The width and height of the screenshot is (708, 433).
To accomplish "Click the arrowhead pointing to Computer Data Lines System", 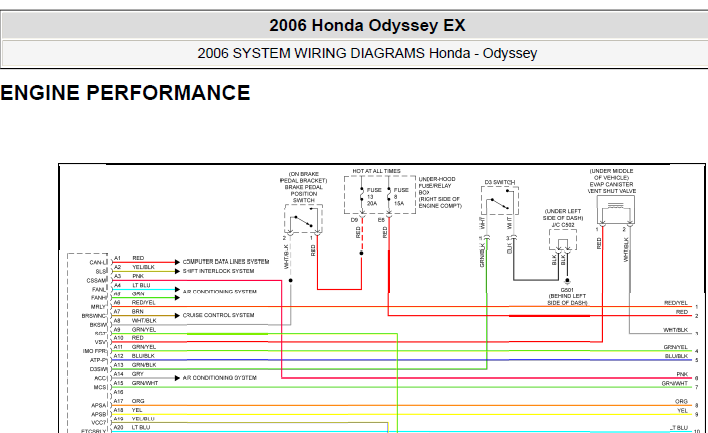I will (x=177, y=262).
